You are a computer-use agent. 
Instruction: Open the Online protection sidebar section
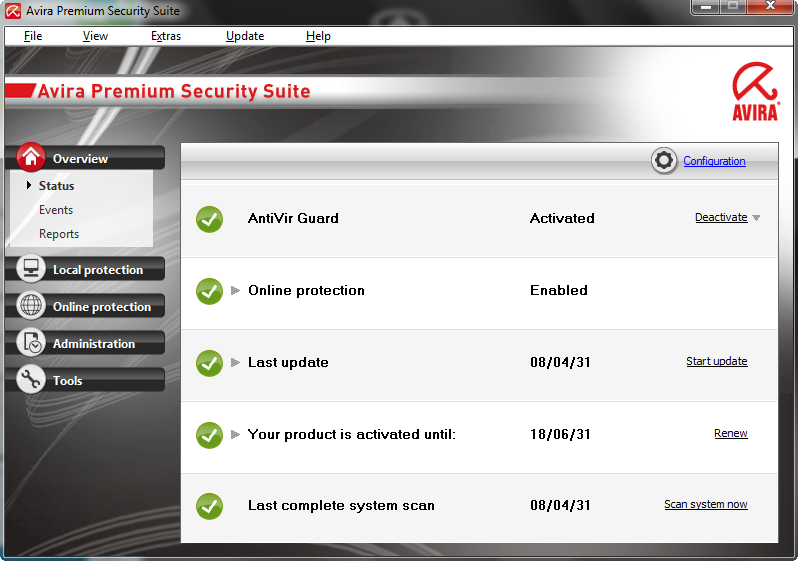point(102,307)
